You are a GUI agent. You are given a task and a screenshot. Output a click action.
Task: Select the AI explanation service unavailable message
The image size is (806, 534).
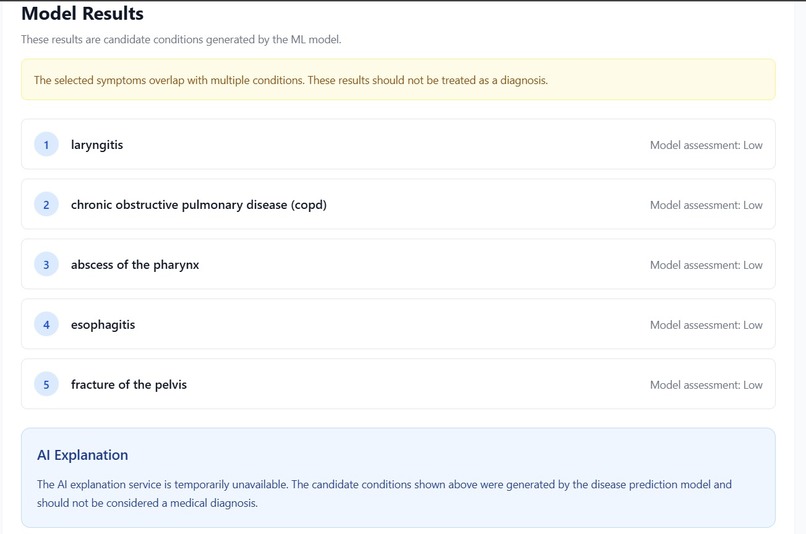[384, 493]
